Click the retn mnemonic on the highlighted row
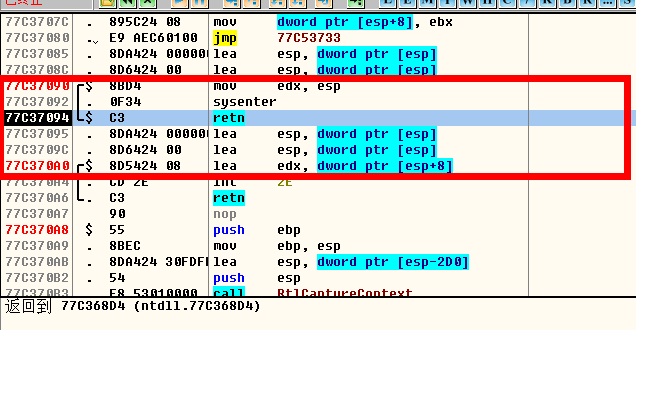 tap(229, 117)
